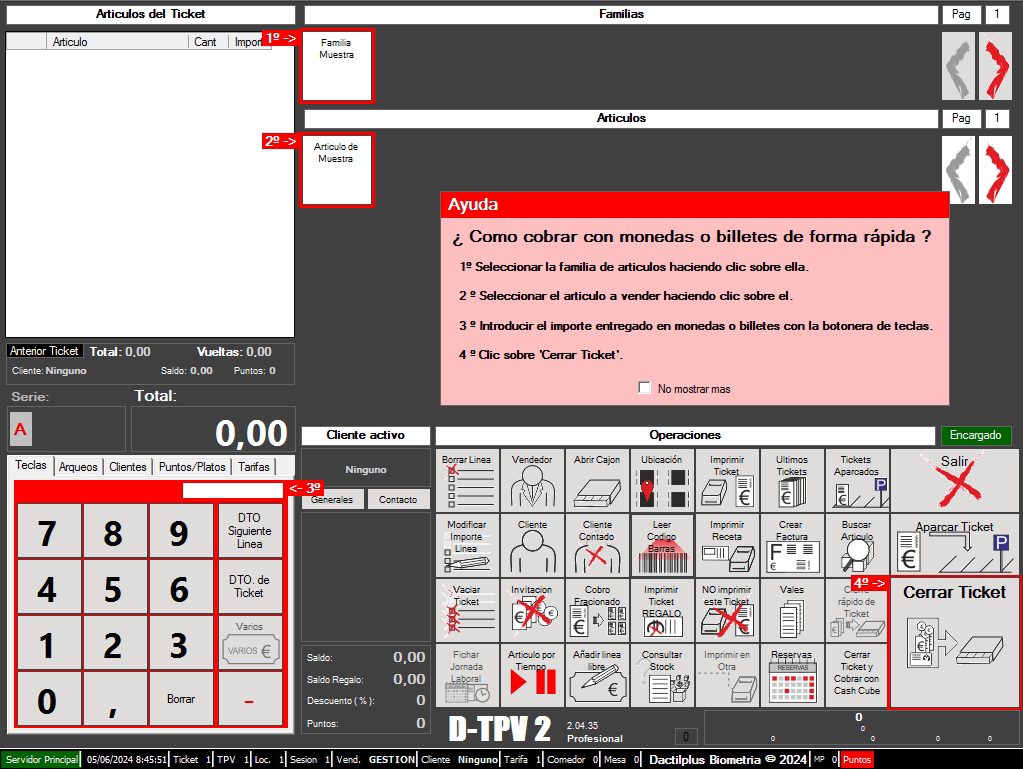Click the Cerrar Ticket button
Screen dimensions: 1023x769
[954, 643]
